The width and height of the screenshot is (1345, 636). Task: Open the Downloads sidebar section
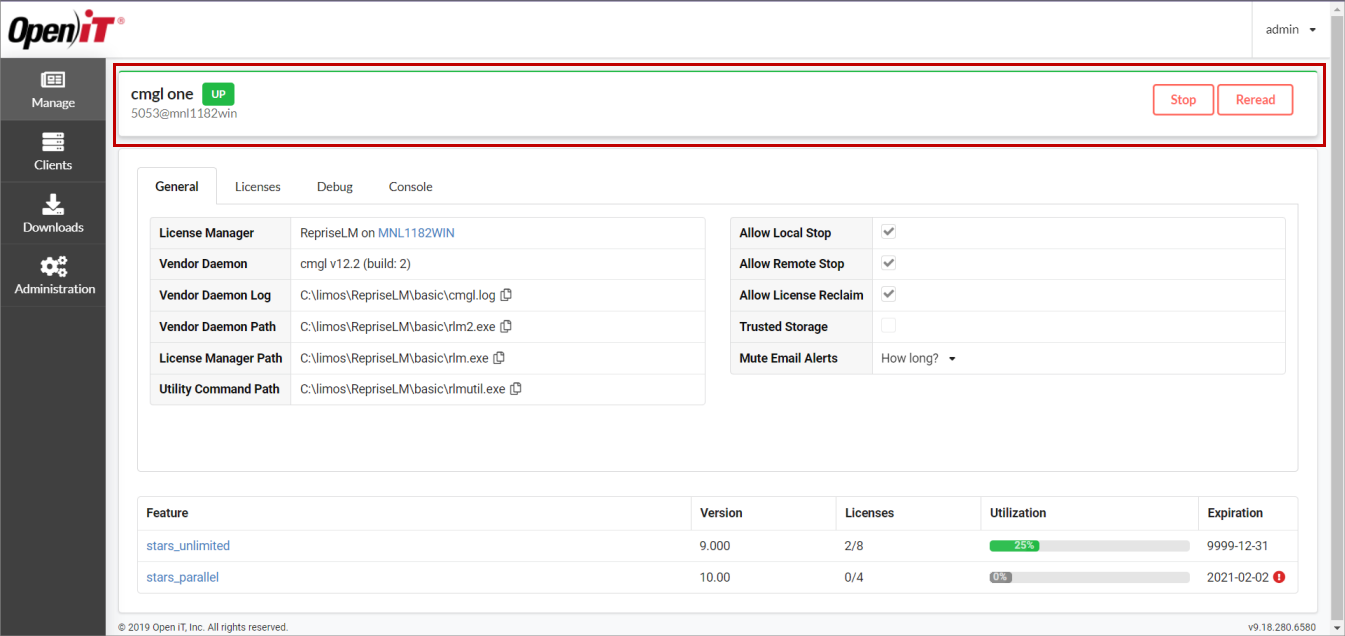click(x=53, y=214)
